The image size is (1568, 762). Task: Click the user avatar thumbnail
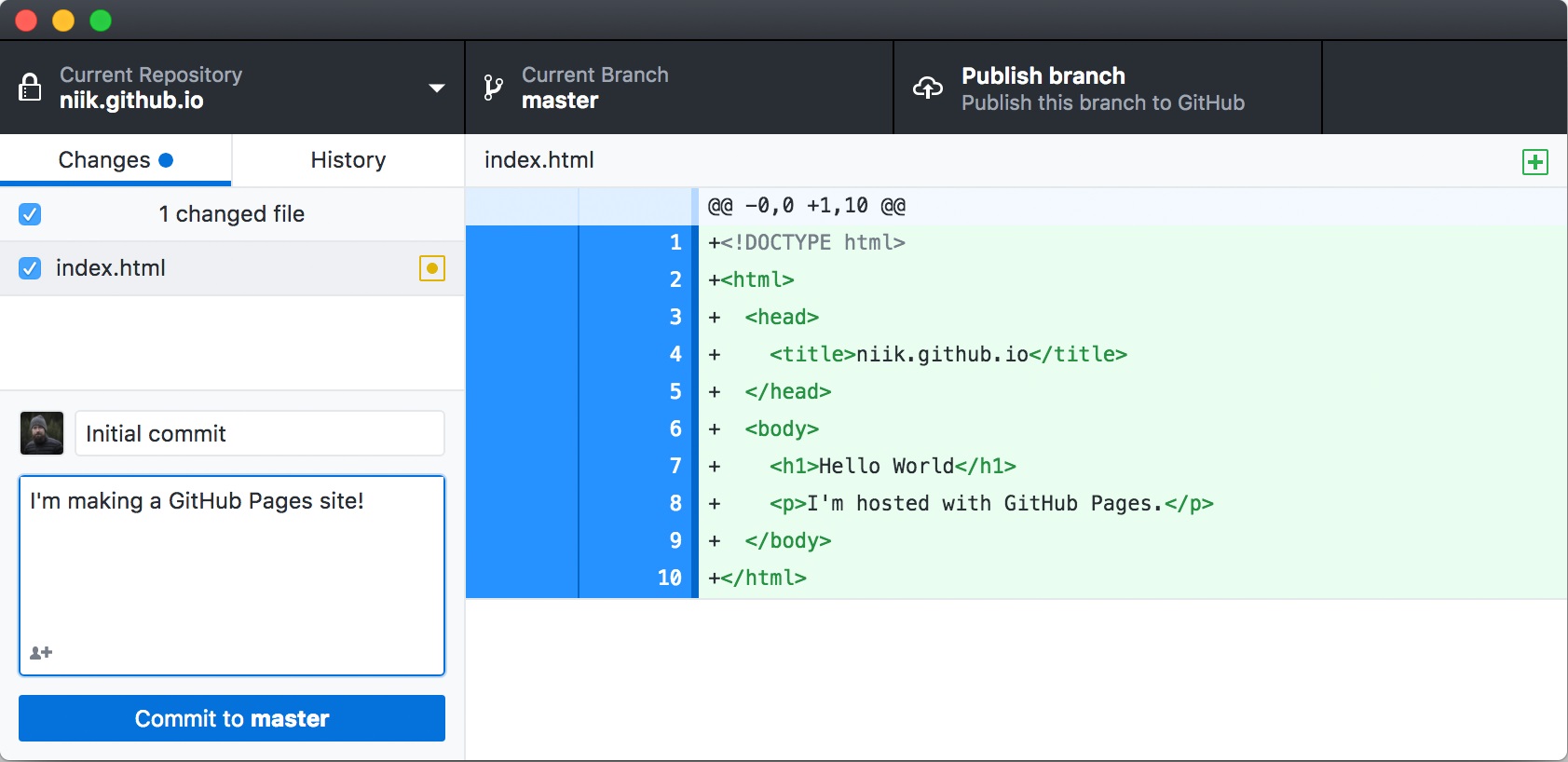click(x=42, y=433)
